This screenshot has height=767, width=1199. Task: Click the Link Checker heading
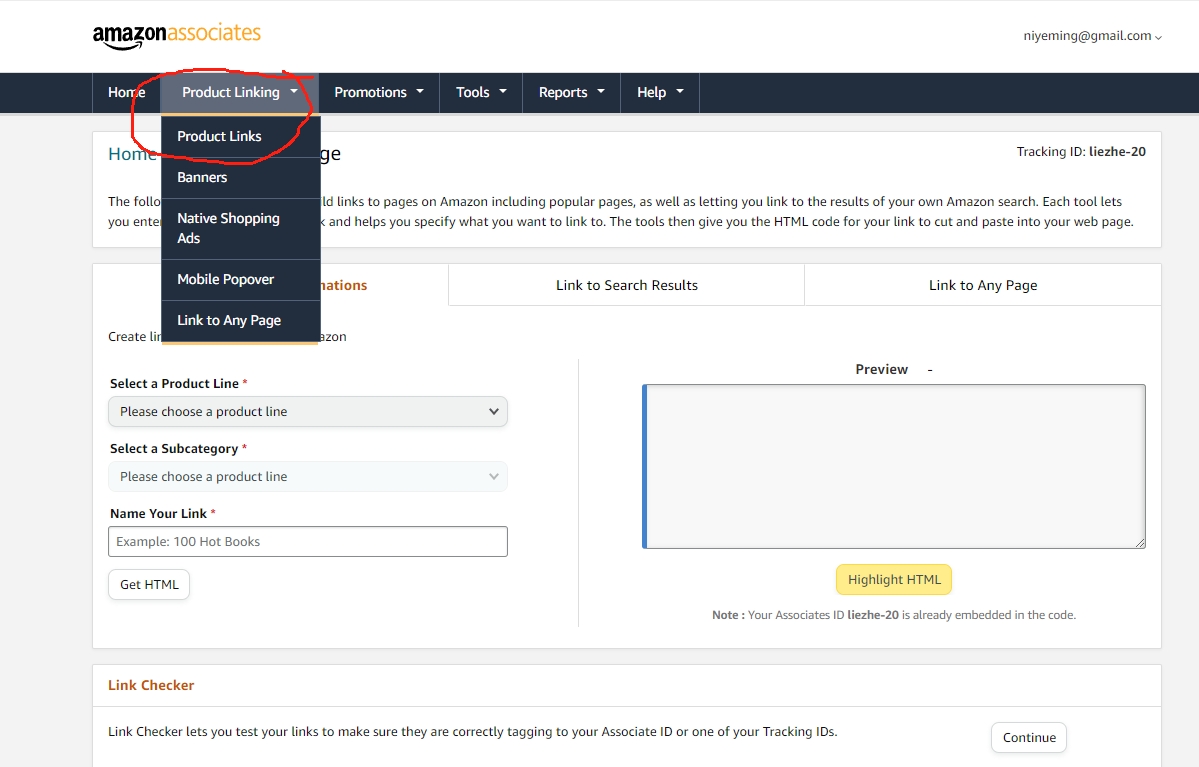pos(151,685)
